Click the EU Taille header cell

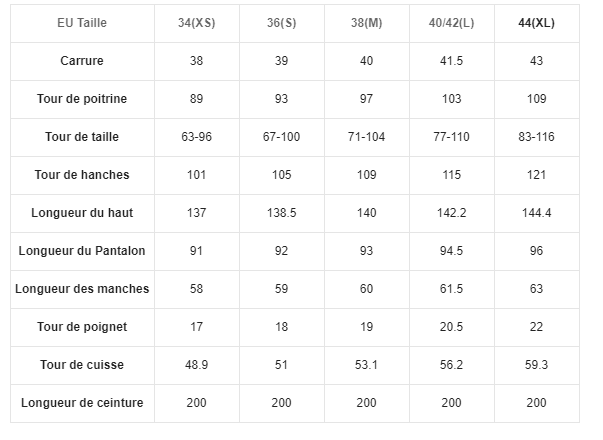coord(82,23)
